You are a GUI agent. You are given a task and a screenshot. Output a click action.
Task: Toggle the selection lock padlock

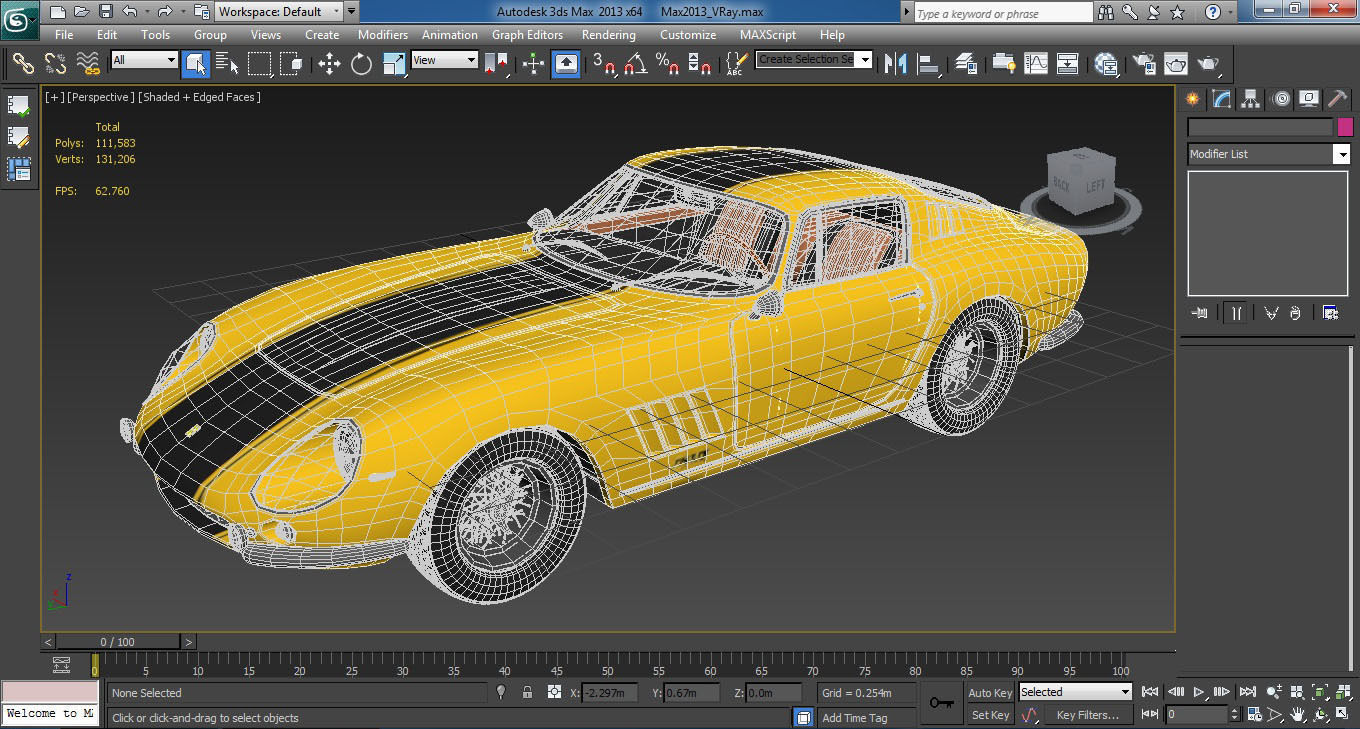tap(528, 692)
